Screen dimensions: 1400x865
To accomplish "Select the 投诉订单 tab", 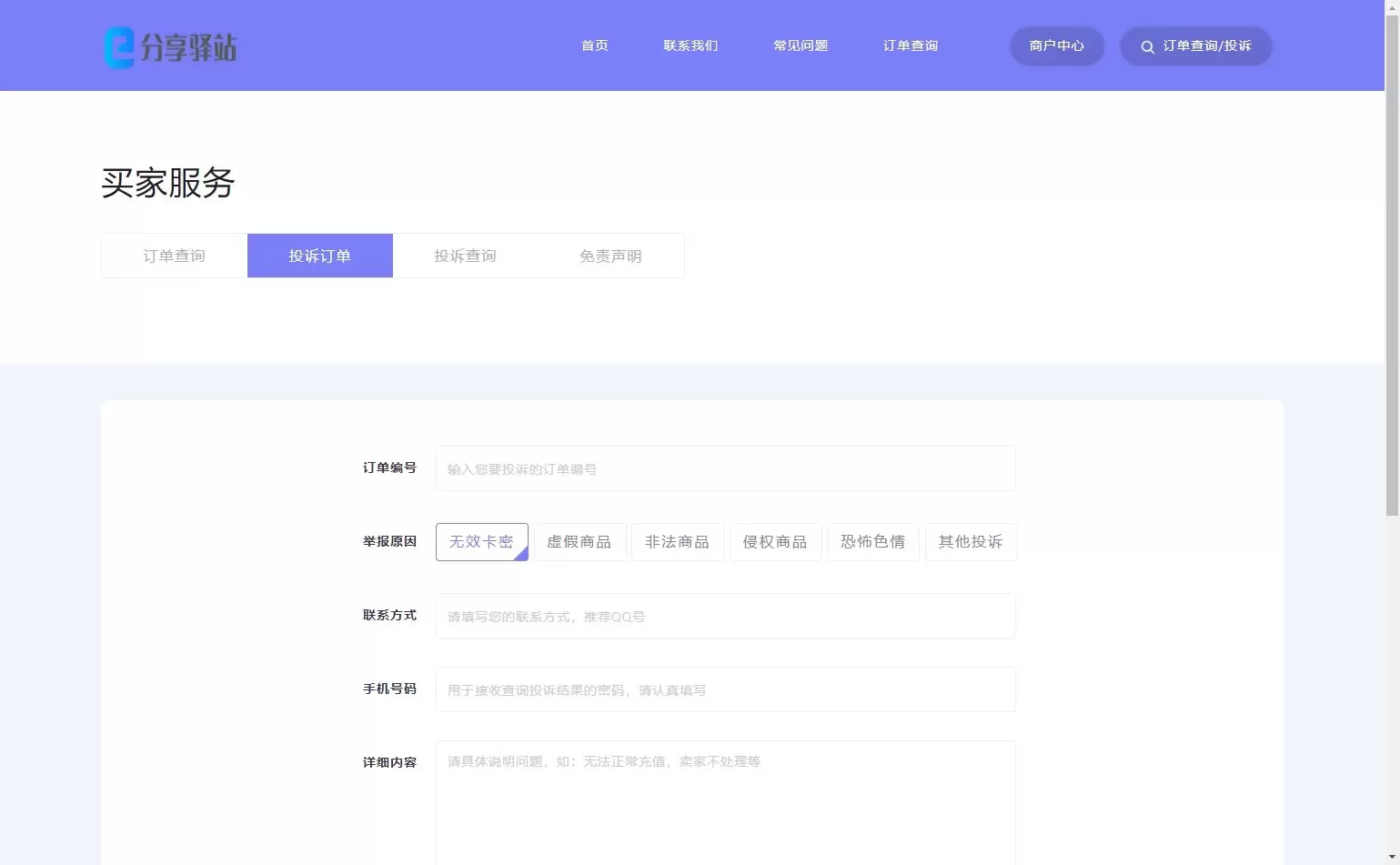I will [320, 256].
